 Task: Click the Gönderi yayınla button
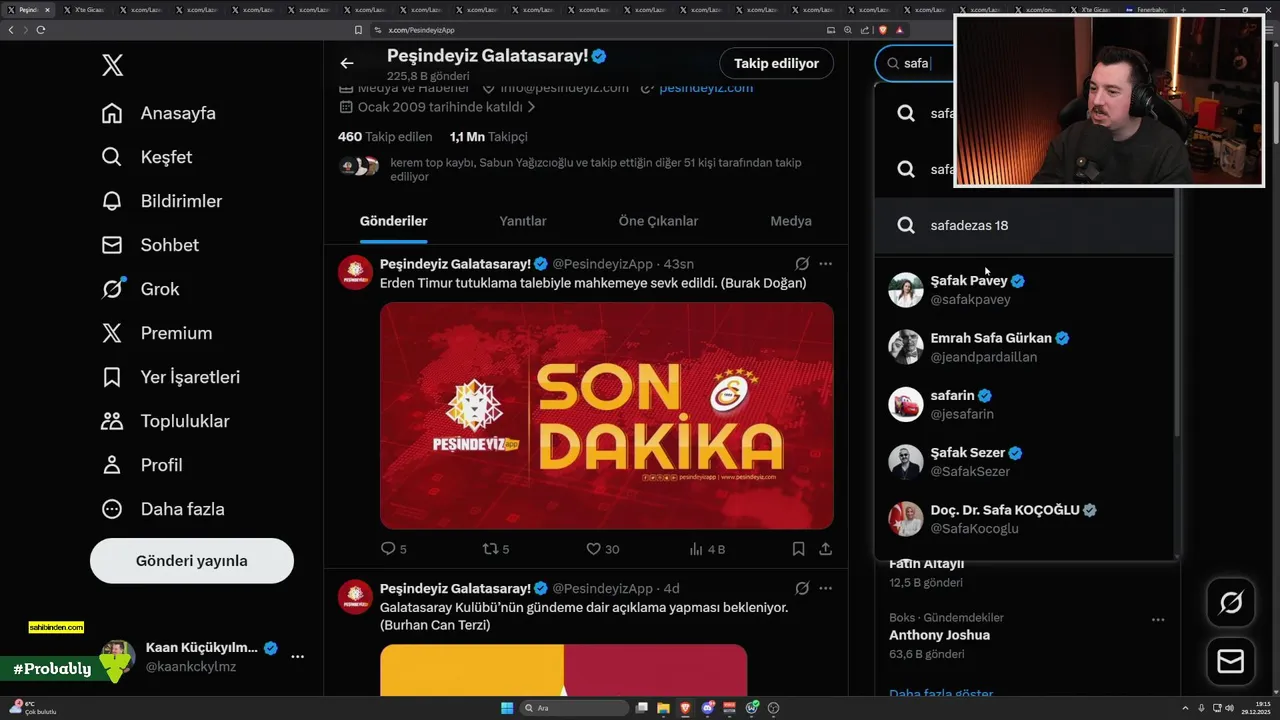[x=192, y=561]
